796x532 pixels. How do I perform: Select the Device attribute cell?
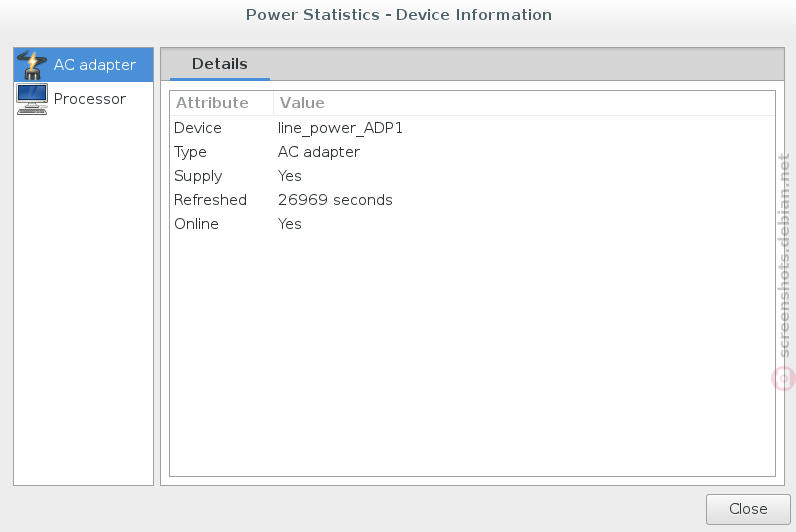tap(197, 128)
